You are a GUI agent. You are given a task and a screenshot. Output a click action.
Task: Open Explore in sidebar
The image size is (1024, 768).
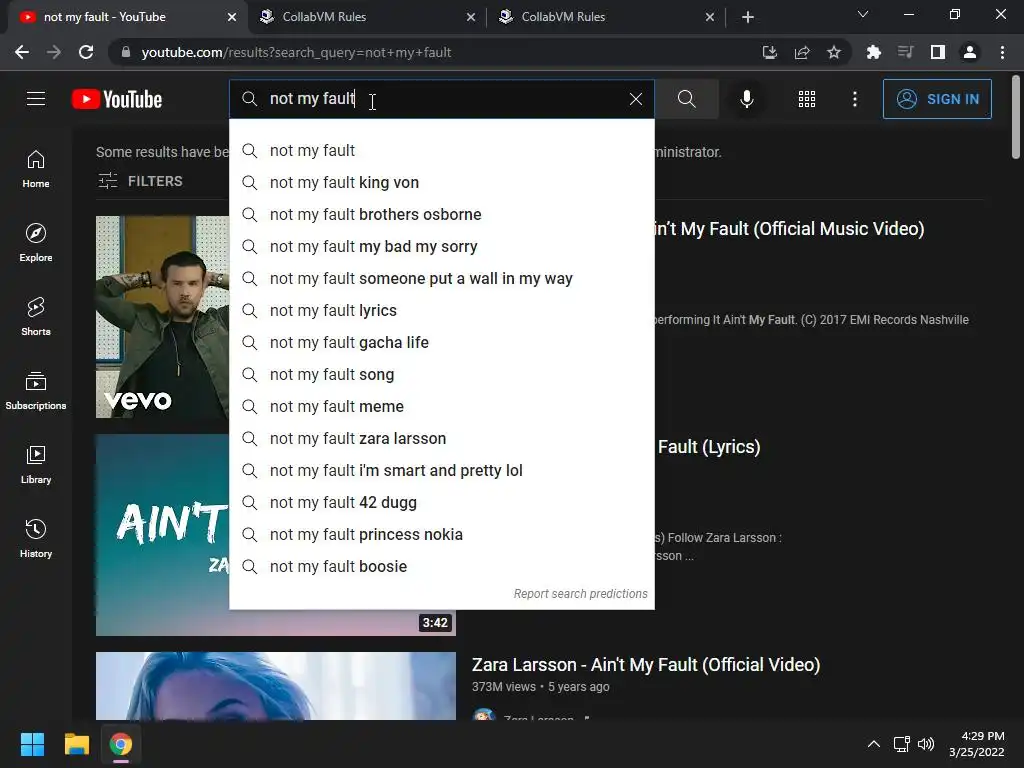click(36, 243)
